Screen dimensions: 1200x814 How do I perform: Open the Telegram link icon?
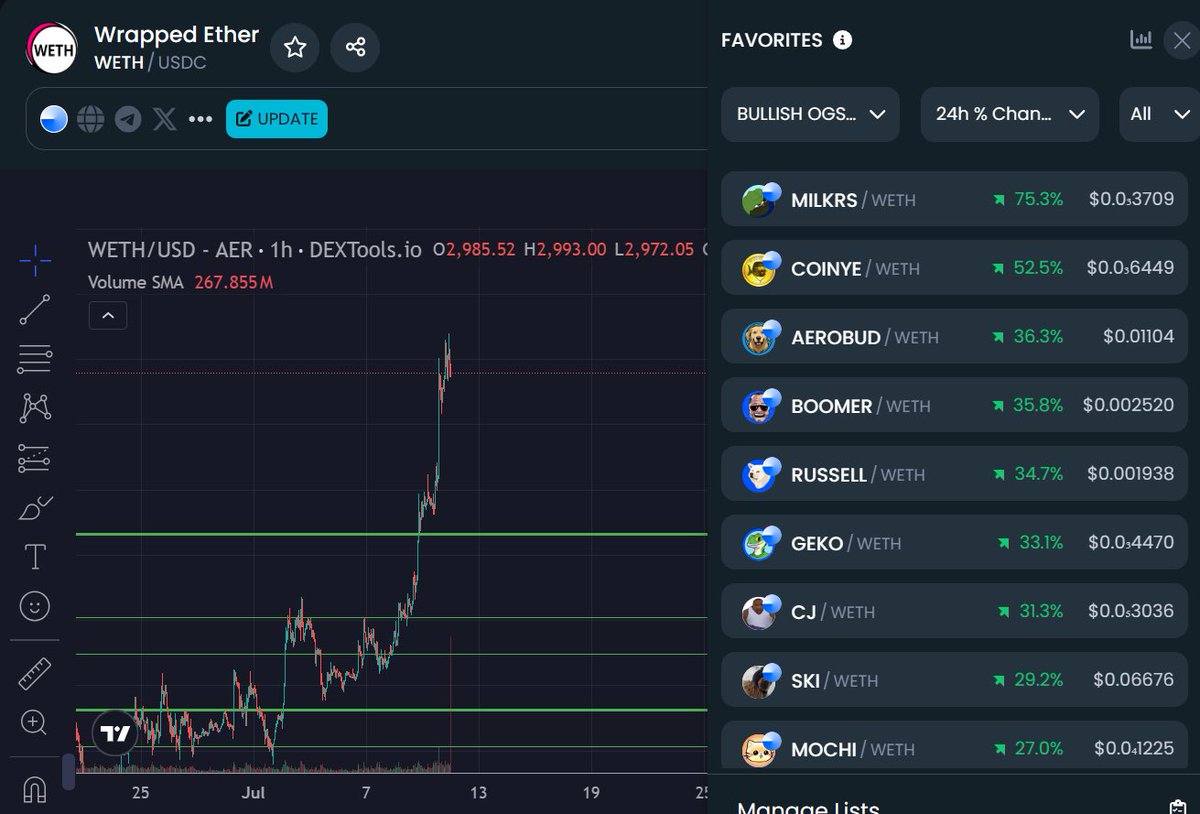click(128, 119)
